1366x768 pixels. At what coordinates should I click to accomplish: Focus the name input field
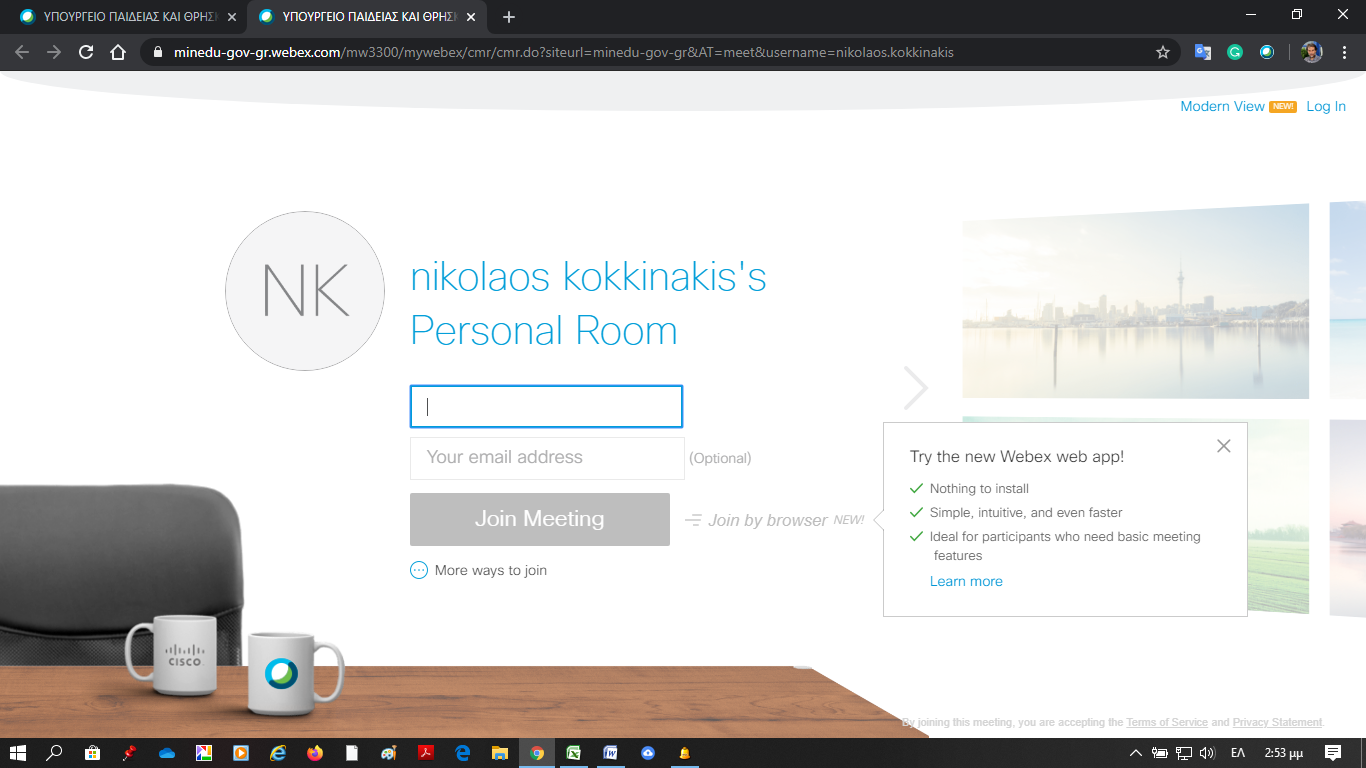tap(546, 406)
